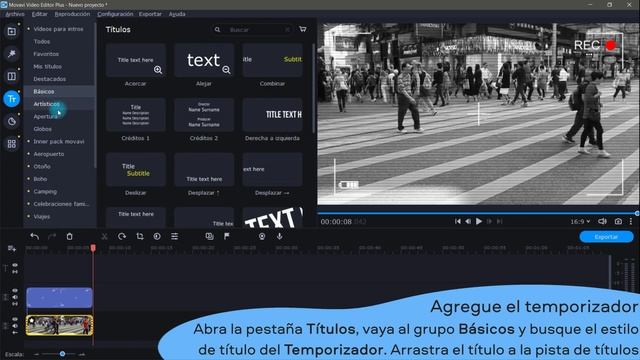Record audio with microphone icon
This screenshot has width=640, height=360.
click(280, 236)
